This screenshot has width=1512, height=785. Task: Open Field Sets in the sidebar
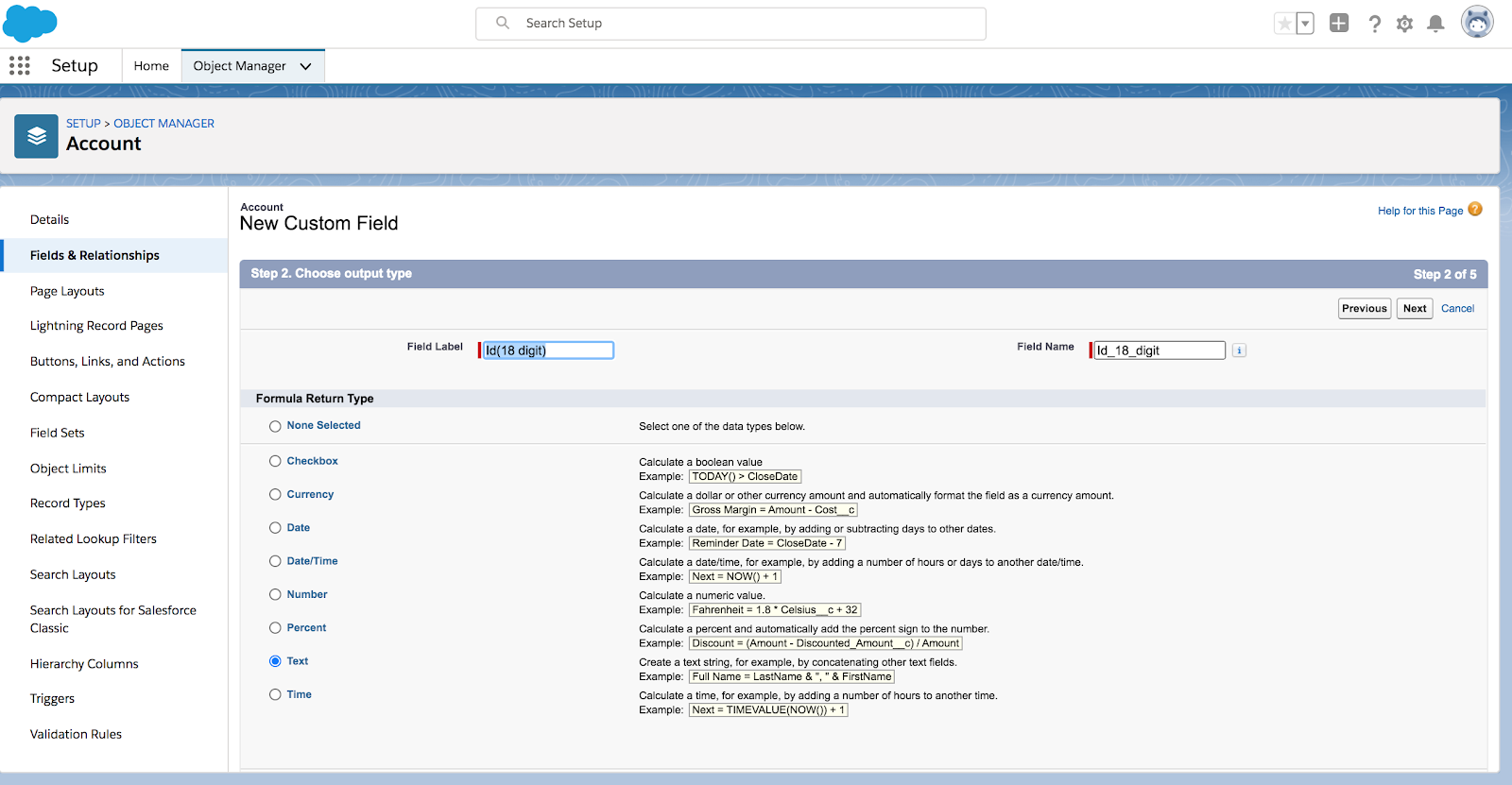pyautogui.click(x=58, y=433)
